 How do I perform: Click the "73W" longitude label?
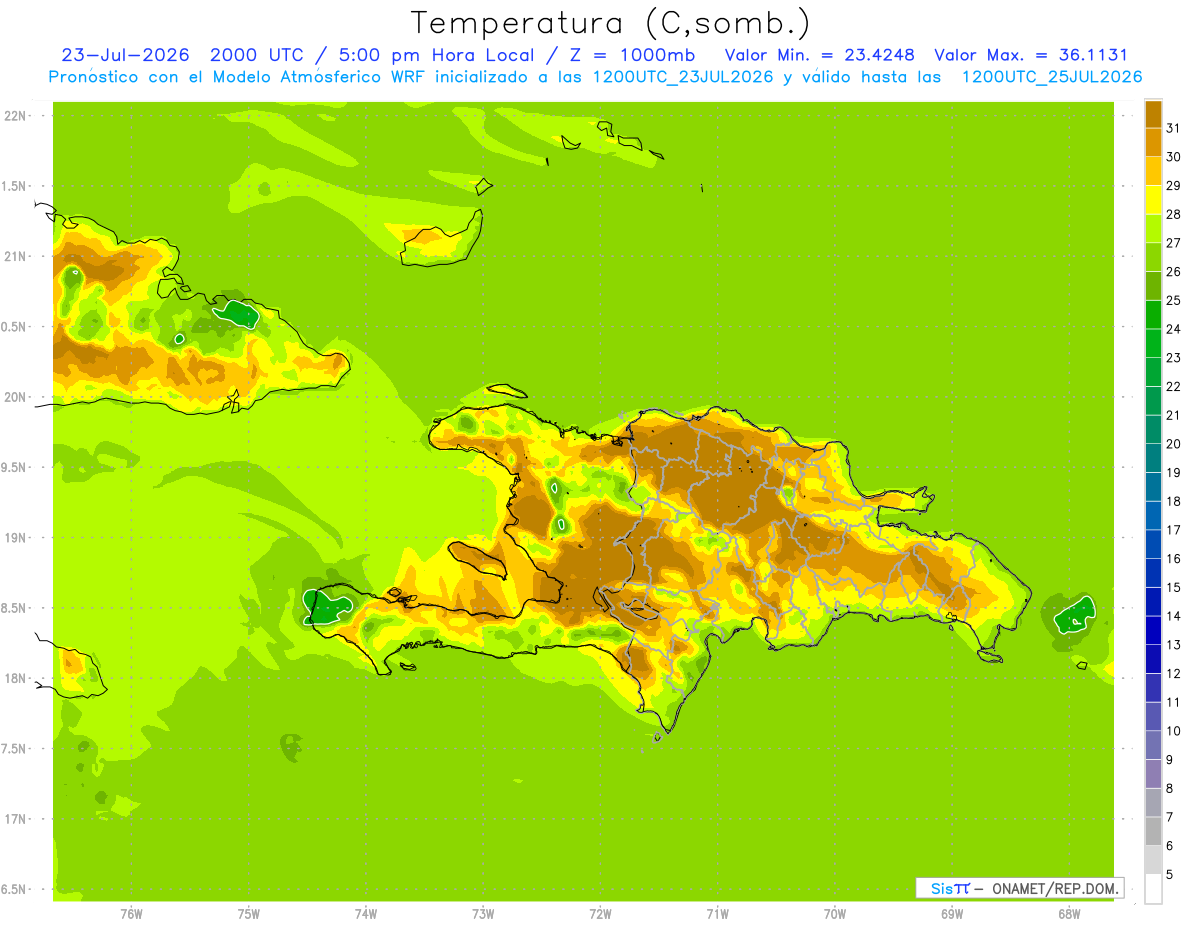pyautogui.click(x=483, y=914)
